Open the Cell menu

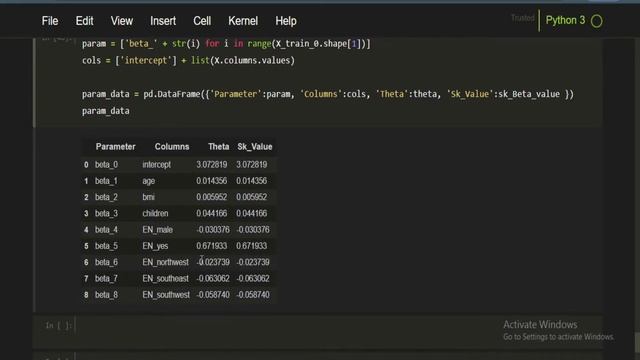coord(202,21)
